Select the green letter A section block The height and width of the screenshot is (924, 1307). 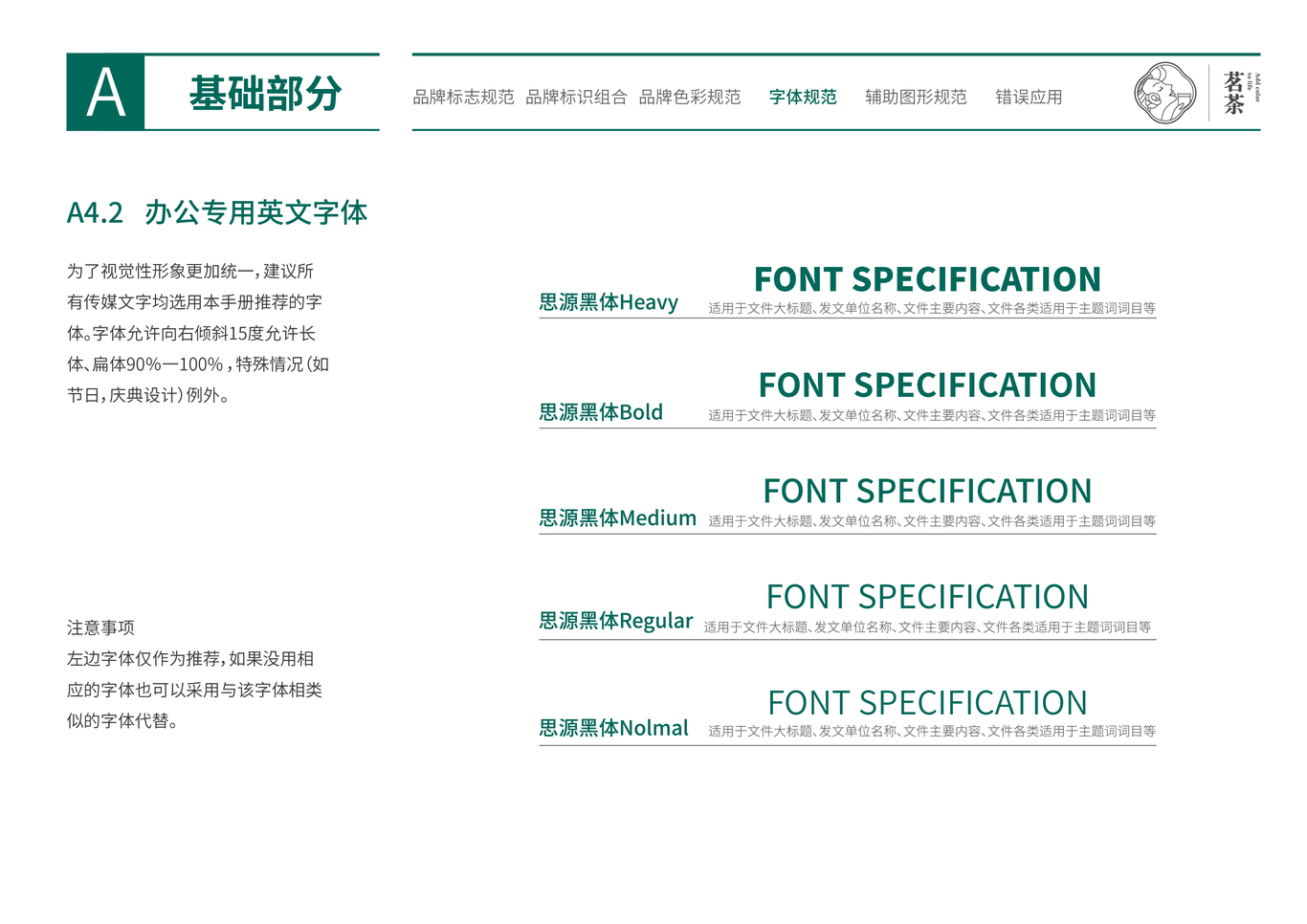105,92
